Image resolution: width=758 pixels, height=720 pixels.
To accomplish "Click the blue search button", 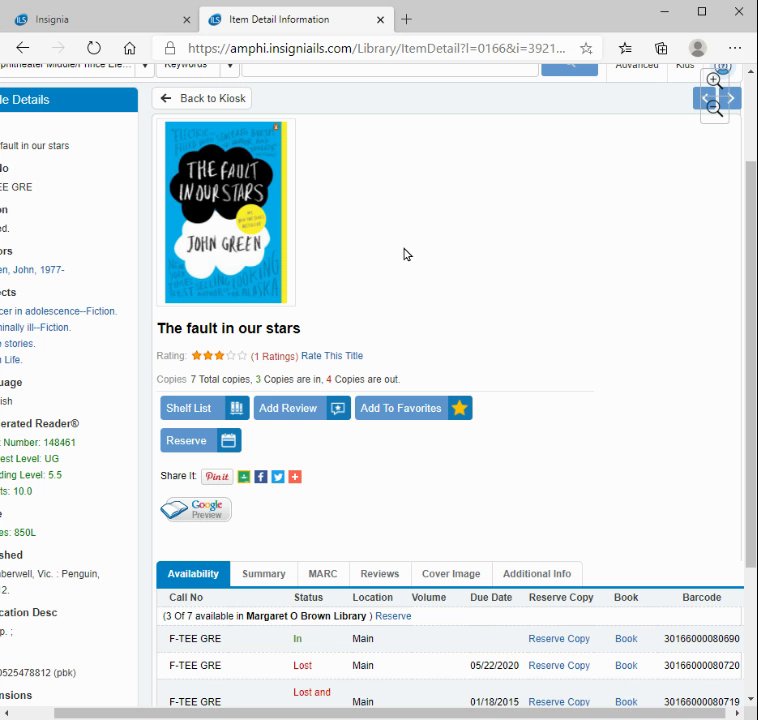I will pyautogui.click(x=569, y=68).
